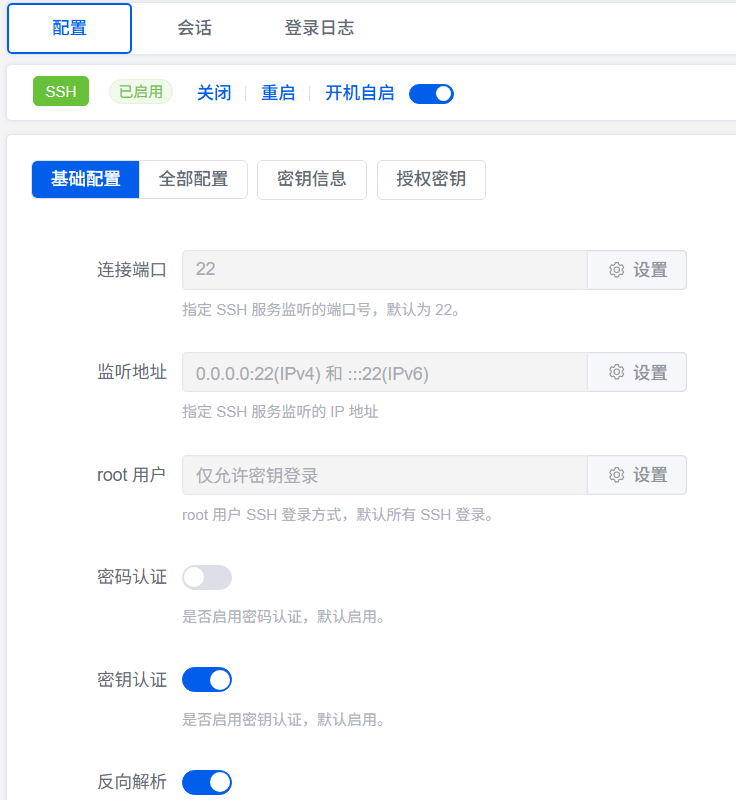Open the 登录日志 tab
Image resolution: width=736 pixels, height=800 pixels.
click(x=319, y=28)
